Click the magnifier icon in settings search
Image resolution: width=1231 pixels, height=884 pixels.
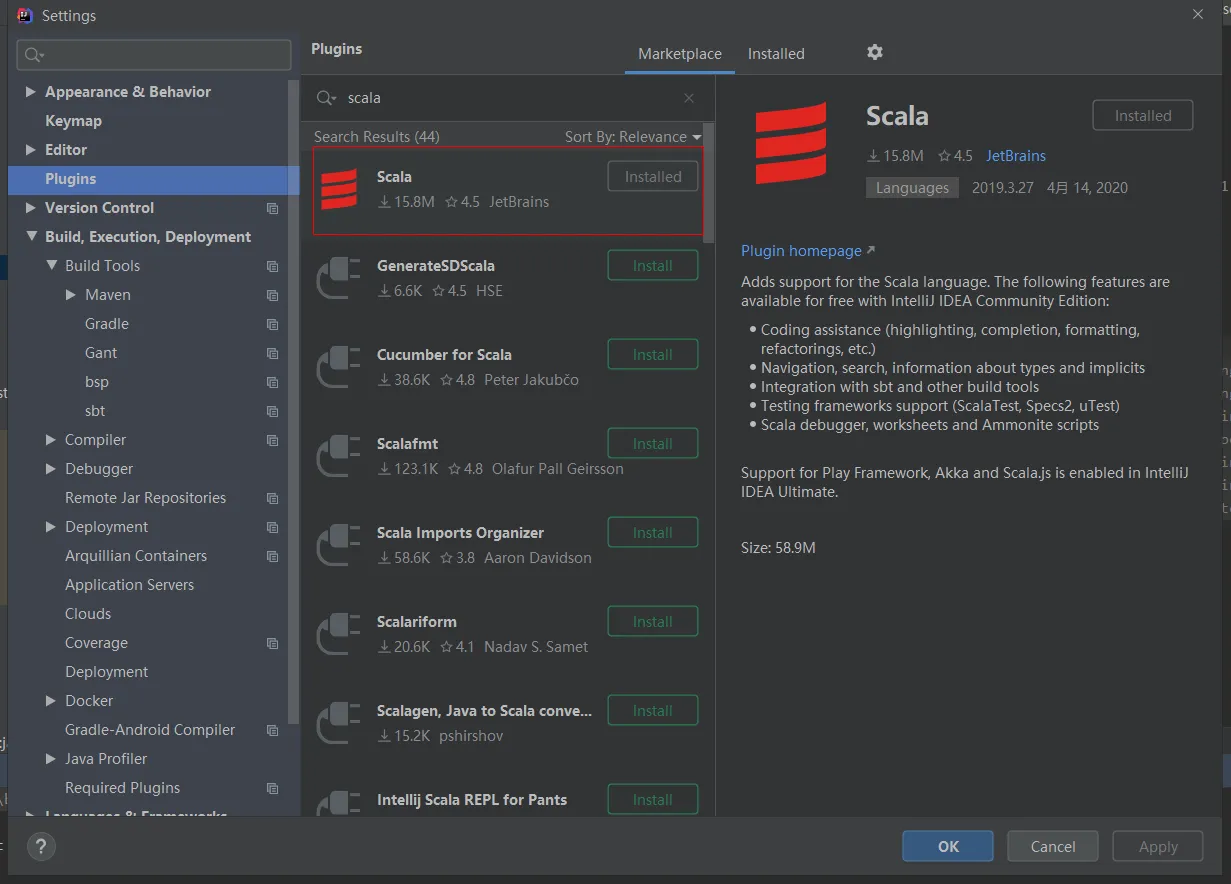pos(33,55)
